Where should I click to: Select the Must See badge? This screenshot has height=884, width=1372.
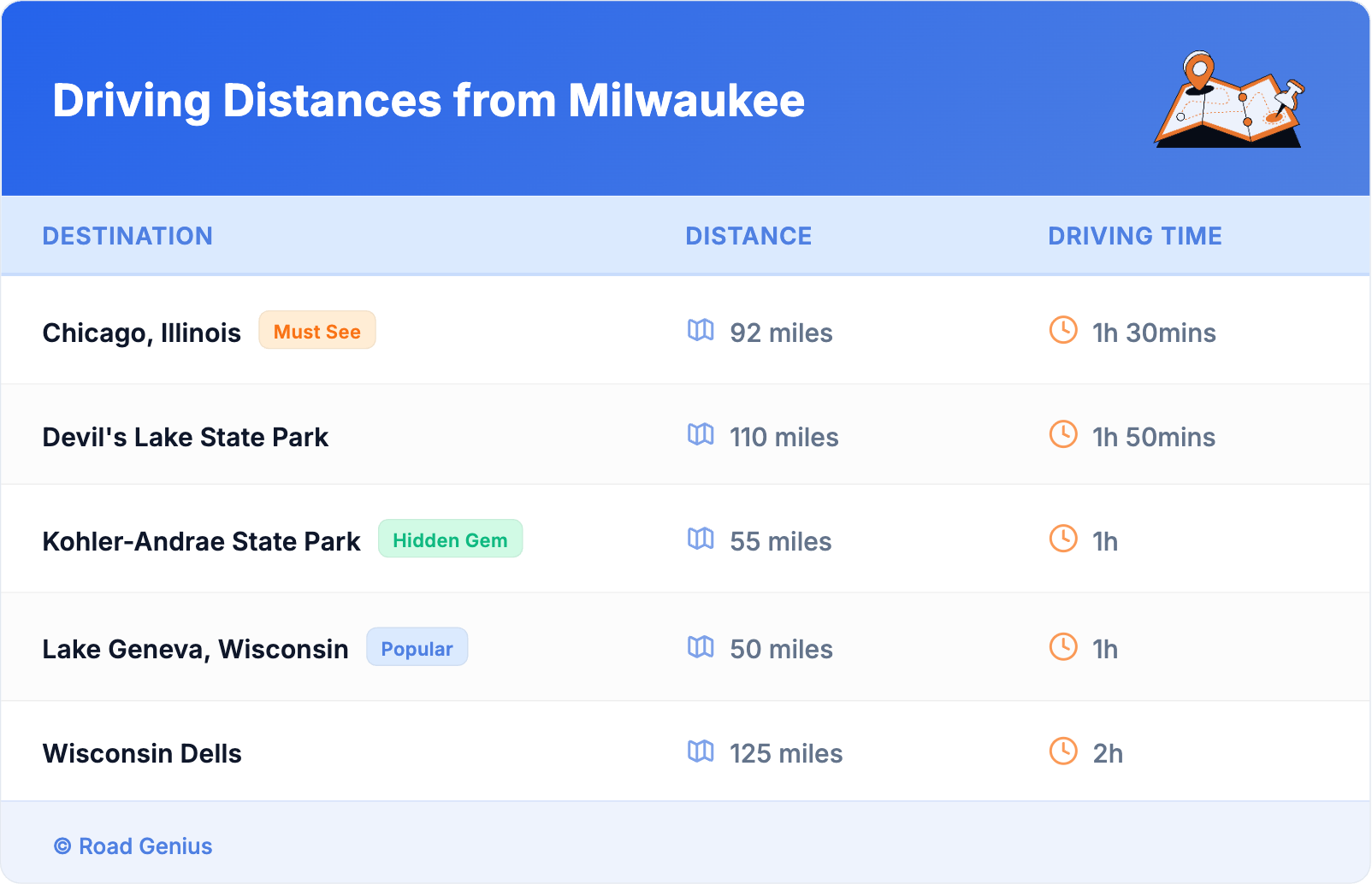point(317,331)
